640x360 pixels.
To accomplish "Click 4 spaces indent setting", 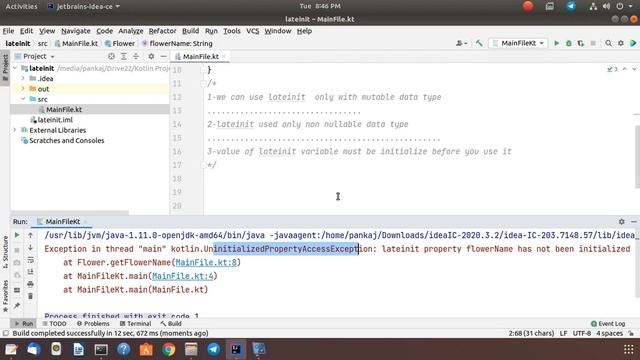I will click(609, 333).
